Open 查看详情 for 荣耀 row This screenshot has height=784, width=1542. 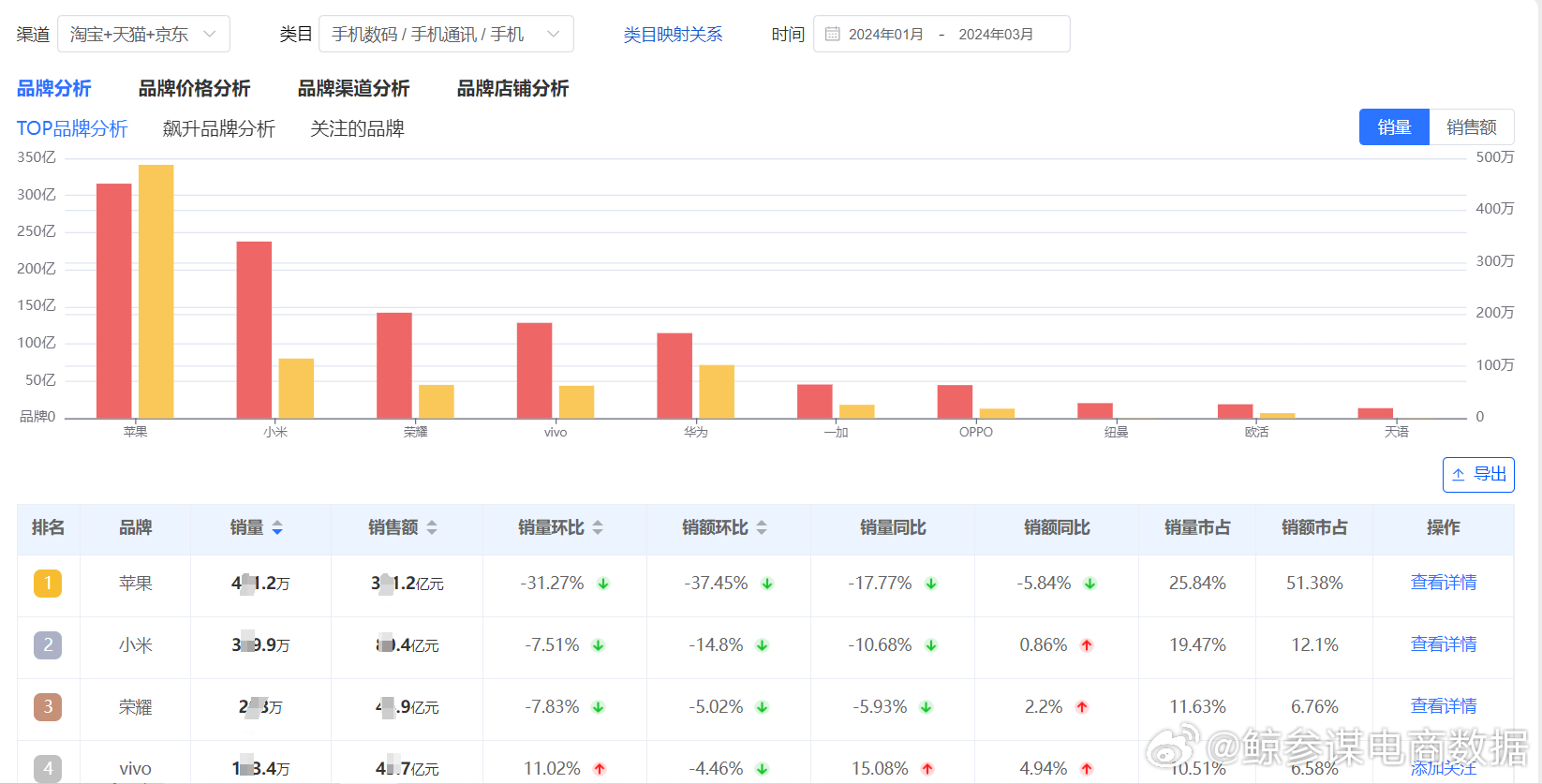[1444, 706]
